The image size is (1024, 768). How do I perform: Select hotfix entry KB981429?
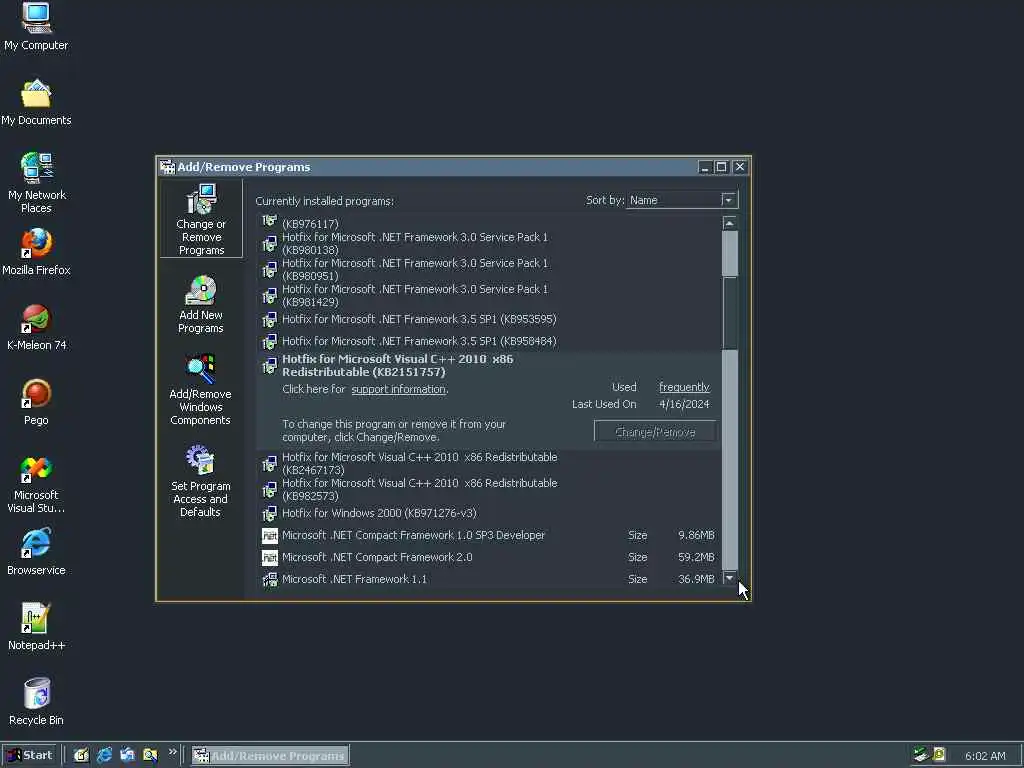click(x=487, y=296)
